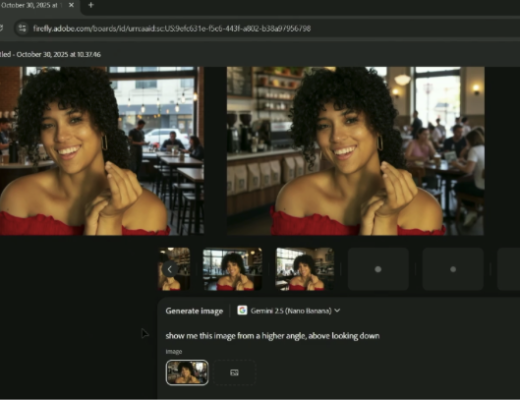This screenshot has width=520, height=400.
Task: Select the second loading placeholder tile
Action: click(453, 269)
